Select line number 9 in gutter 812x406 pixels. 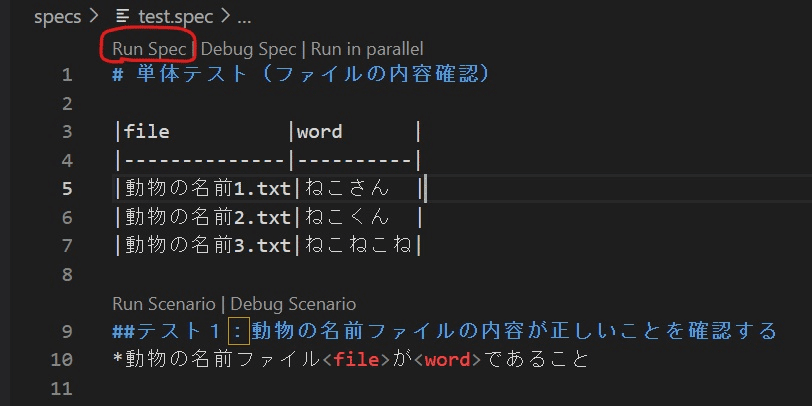pyautogui.click(x=67, y=331)
